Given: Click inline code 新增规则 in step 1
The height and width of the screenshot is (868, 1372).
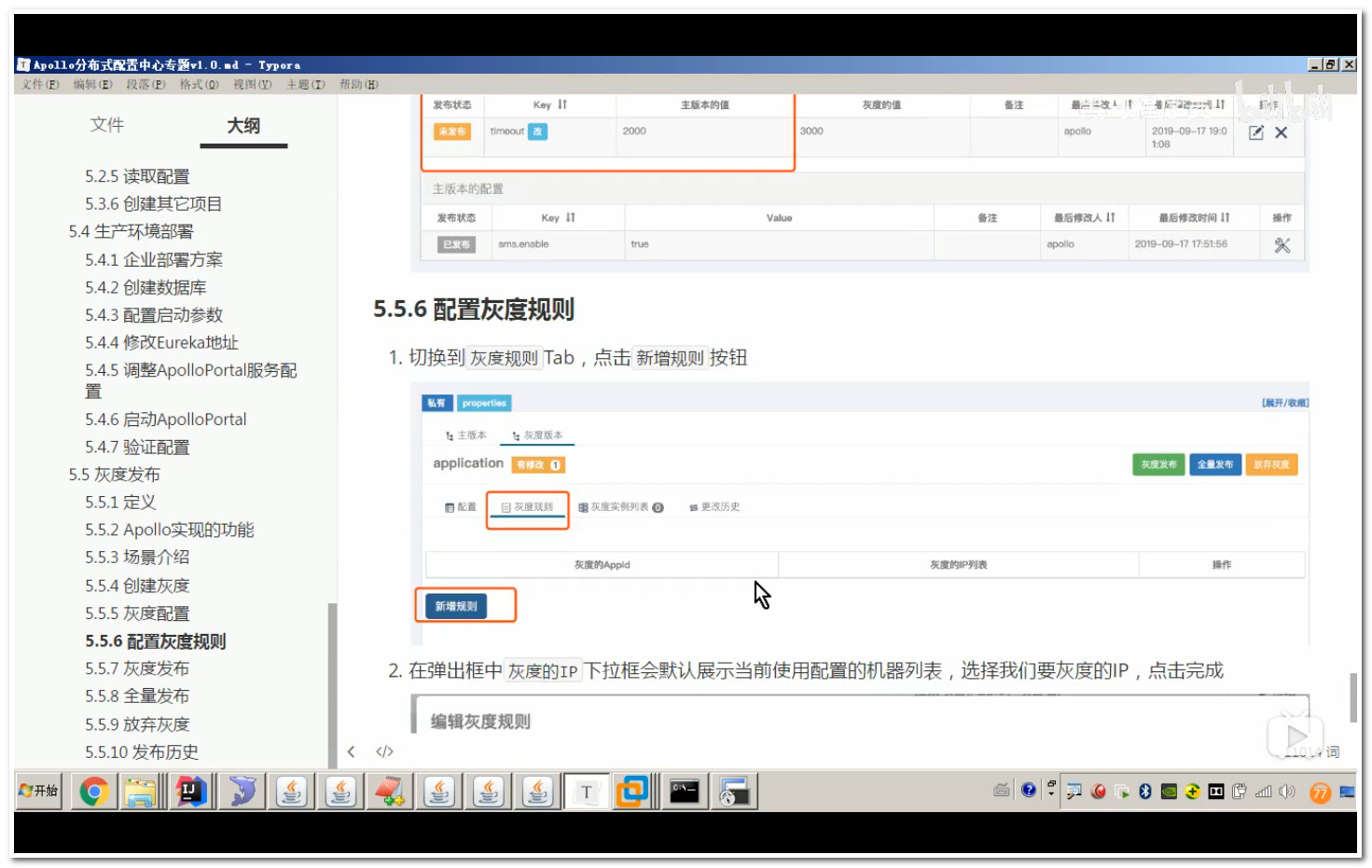Looking at the screenshot, I should 670,358.
